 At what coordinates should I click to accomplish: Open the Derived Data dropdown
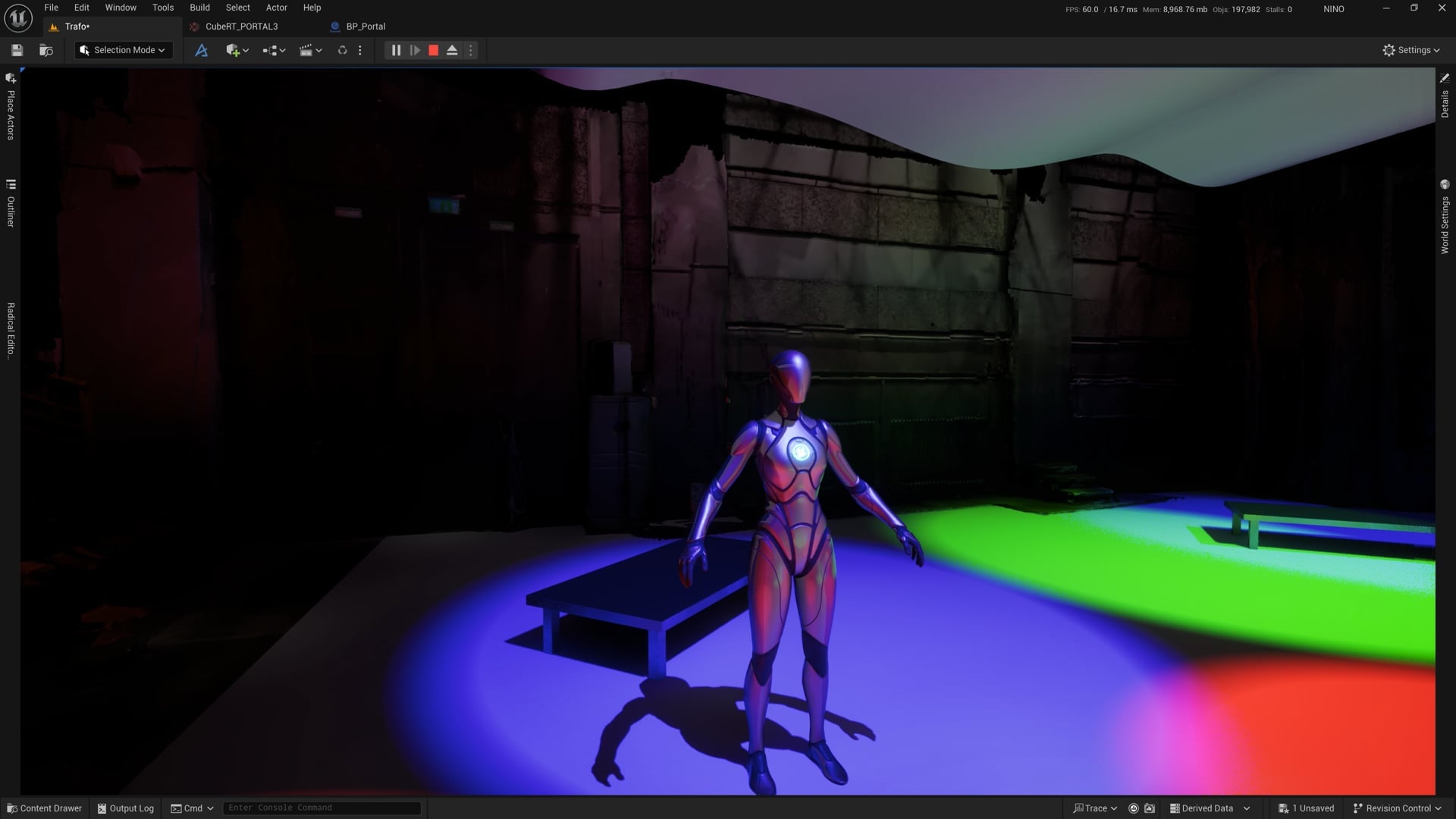(1210, 808)
